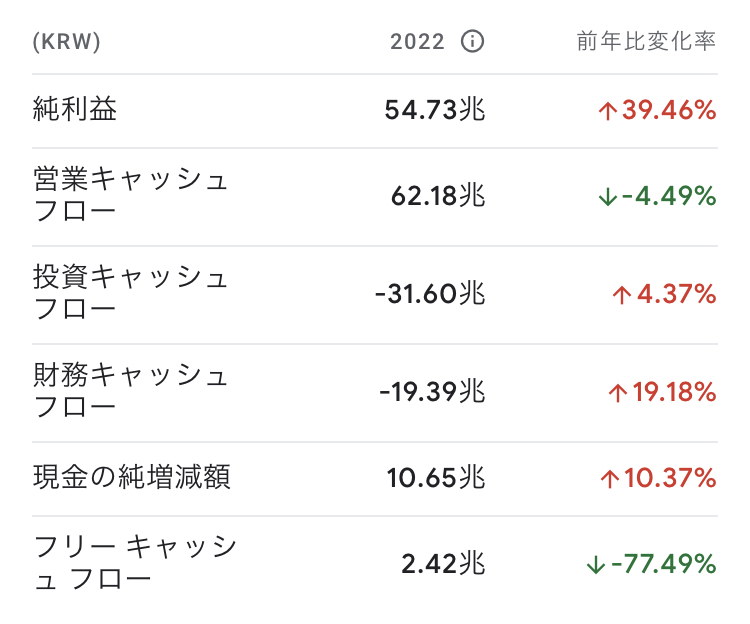Viewport: 750px width, 624px height.
Task: Click the info icon next to 2022
Action: [x=472, y=42]
